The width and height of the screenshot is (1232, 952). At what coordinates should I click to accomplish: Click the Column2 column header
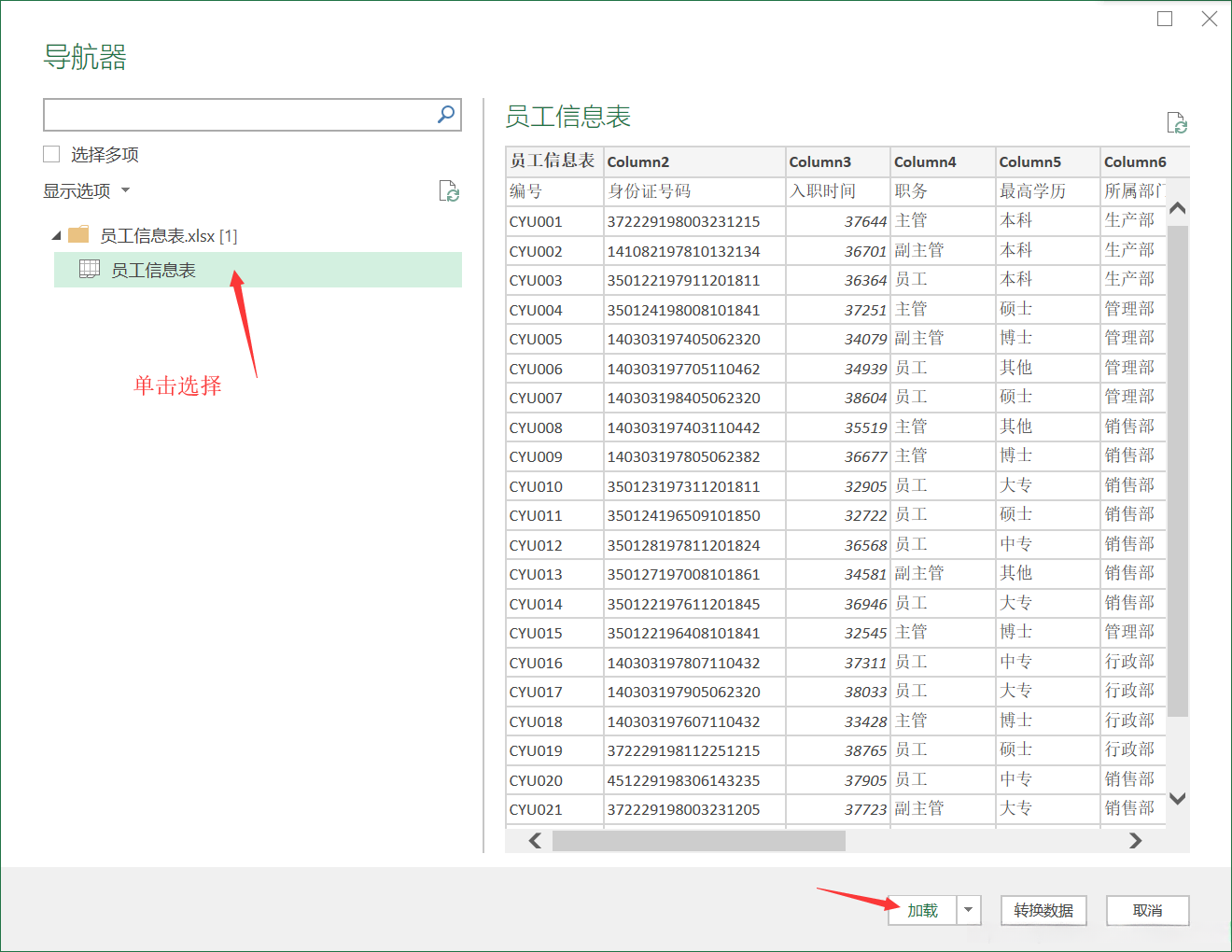tap(694, 161)
